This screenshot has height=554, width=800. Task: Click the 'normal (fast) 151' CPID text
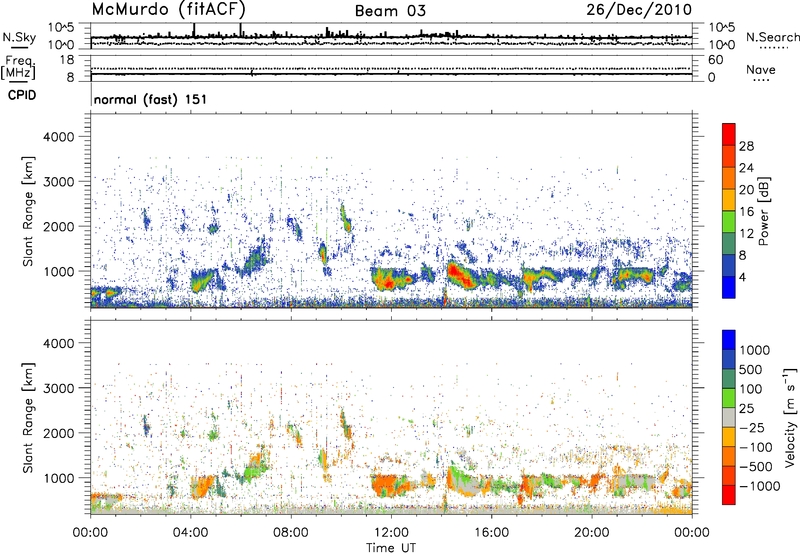150,99
